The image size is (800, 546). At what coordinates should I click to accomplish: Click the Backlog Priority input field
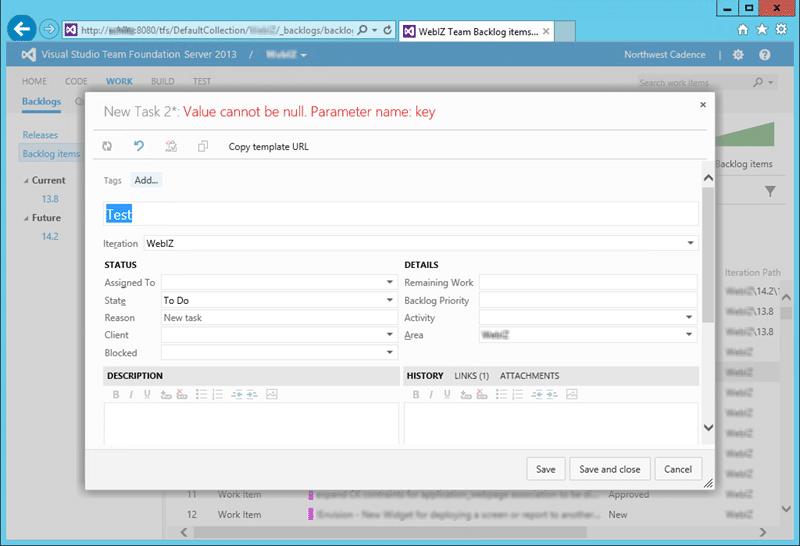point(588,301)
